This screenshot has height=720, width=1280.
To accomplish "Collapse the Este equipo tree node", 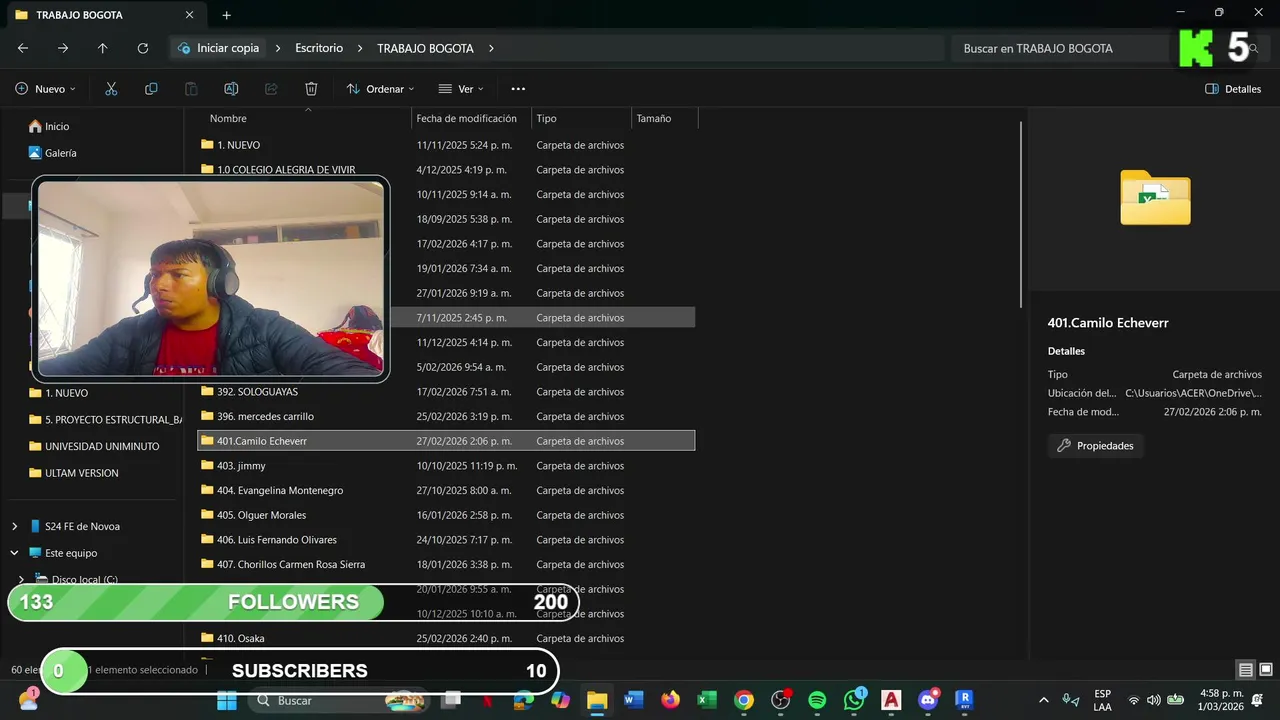I will (14, 553).
